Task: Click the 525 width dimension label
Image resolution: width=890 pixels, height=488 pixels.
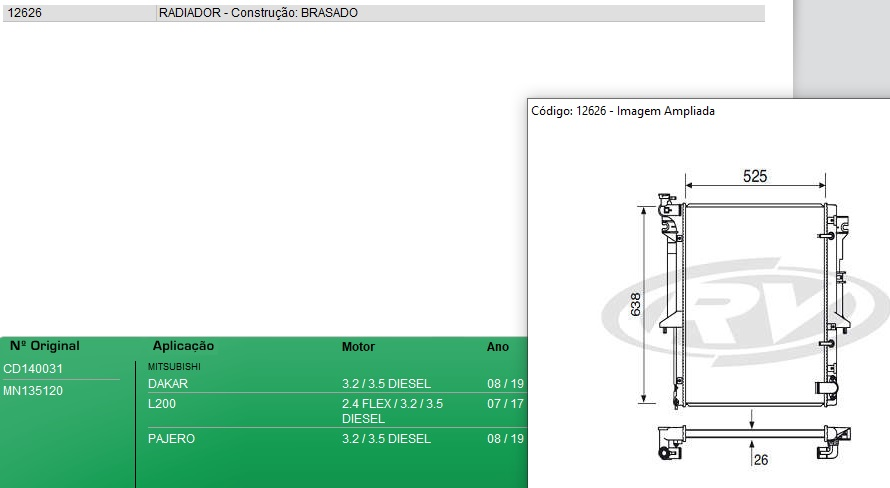Action: [x=755, y=176]
